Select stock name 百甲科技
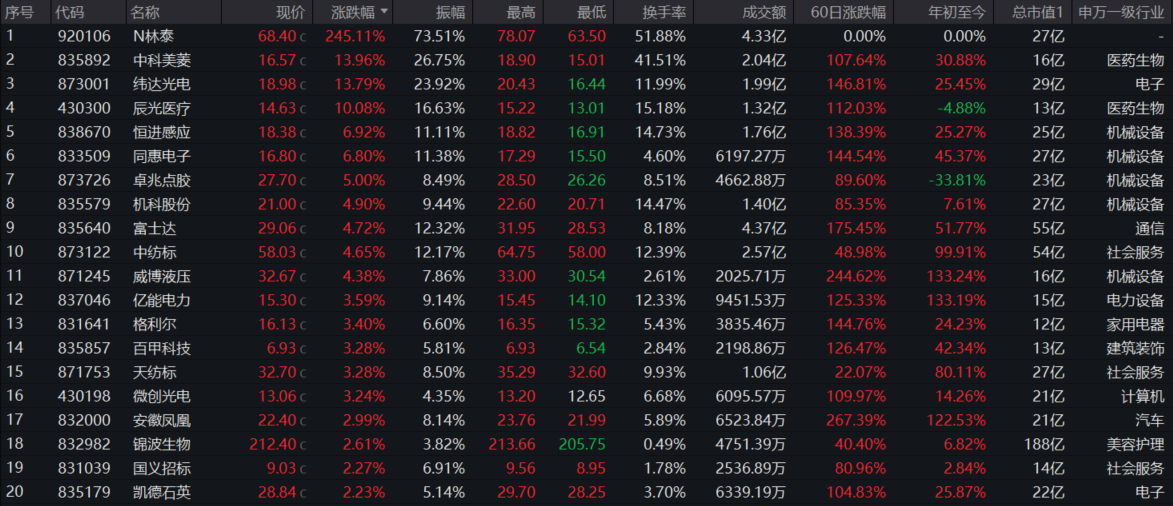1173x506 pixels. pyautogui.click(x=162, y=348)
